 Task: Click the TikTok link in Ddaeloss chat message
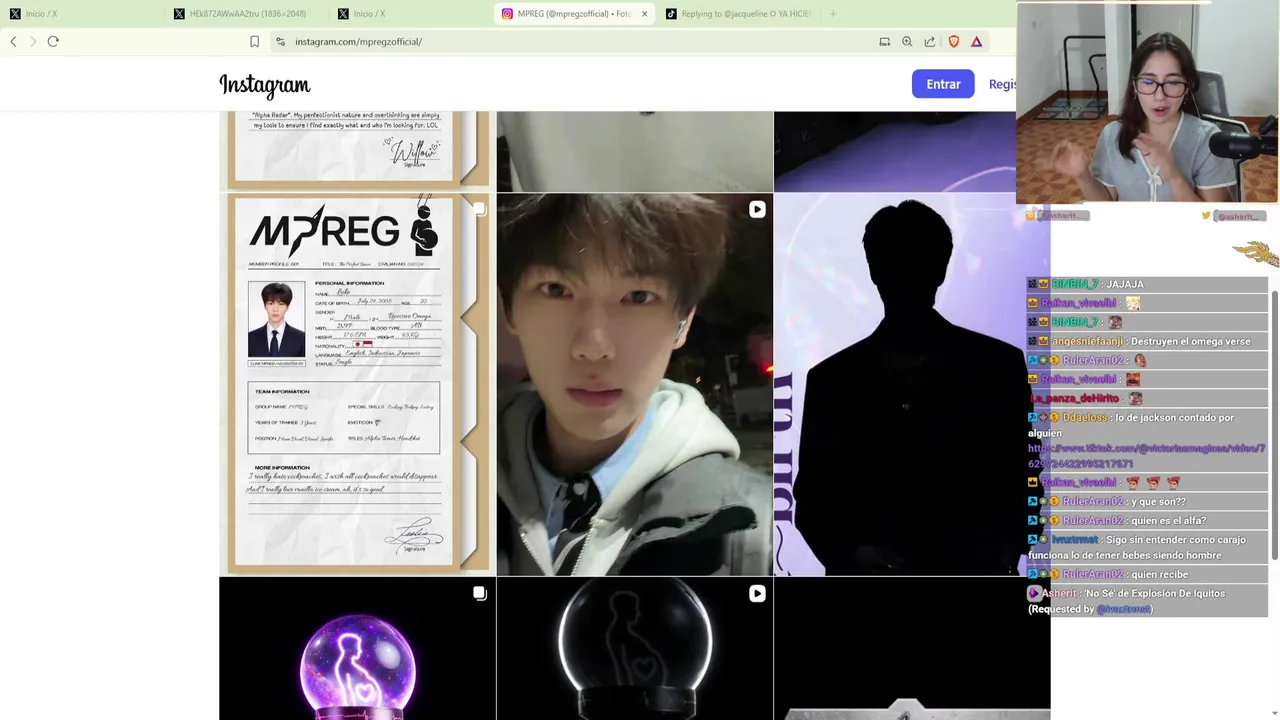click(1146, 456)
